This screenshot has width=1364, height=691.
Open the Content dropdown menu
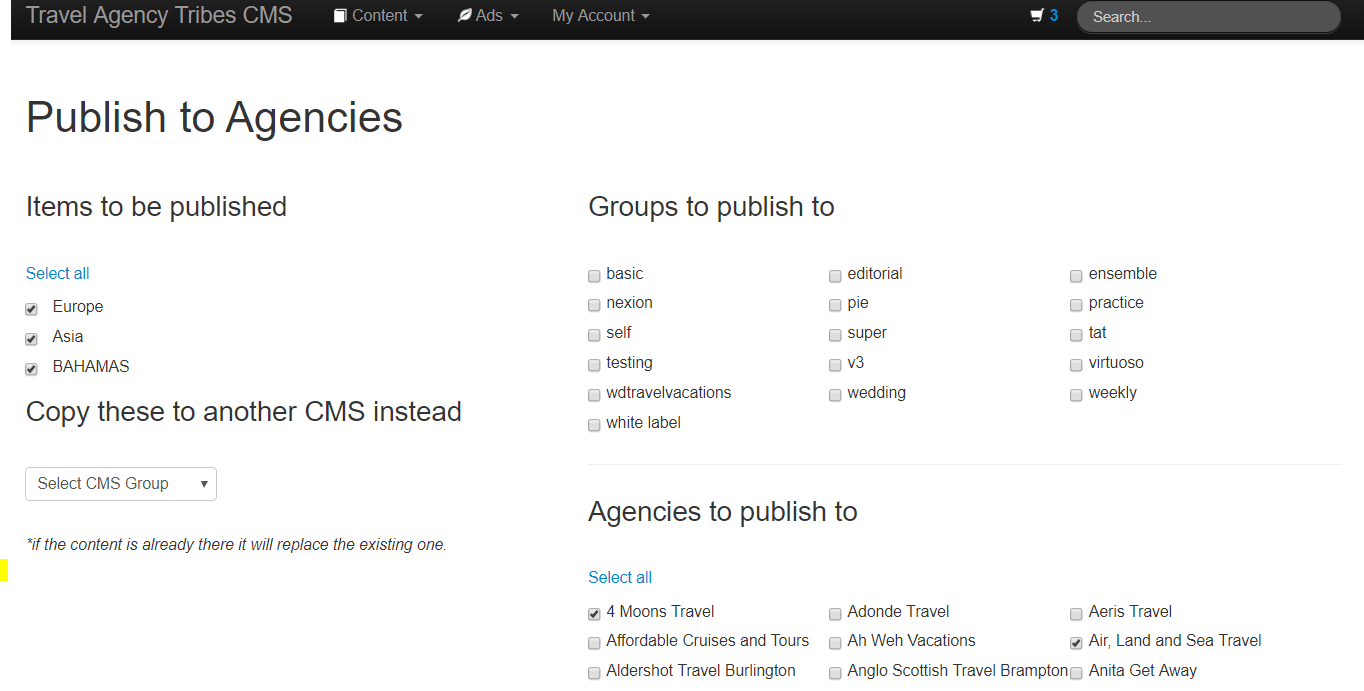pyautogui.click(x=378, y=16)
